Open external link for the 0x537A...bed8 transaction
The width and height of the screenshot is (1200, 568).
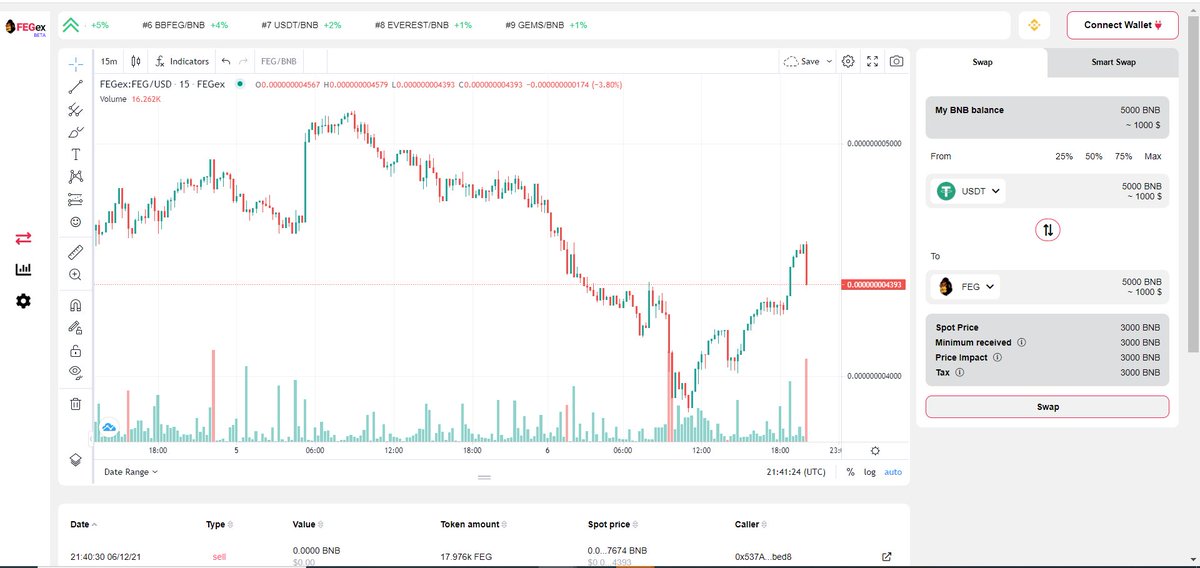coord(886,556)
